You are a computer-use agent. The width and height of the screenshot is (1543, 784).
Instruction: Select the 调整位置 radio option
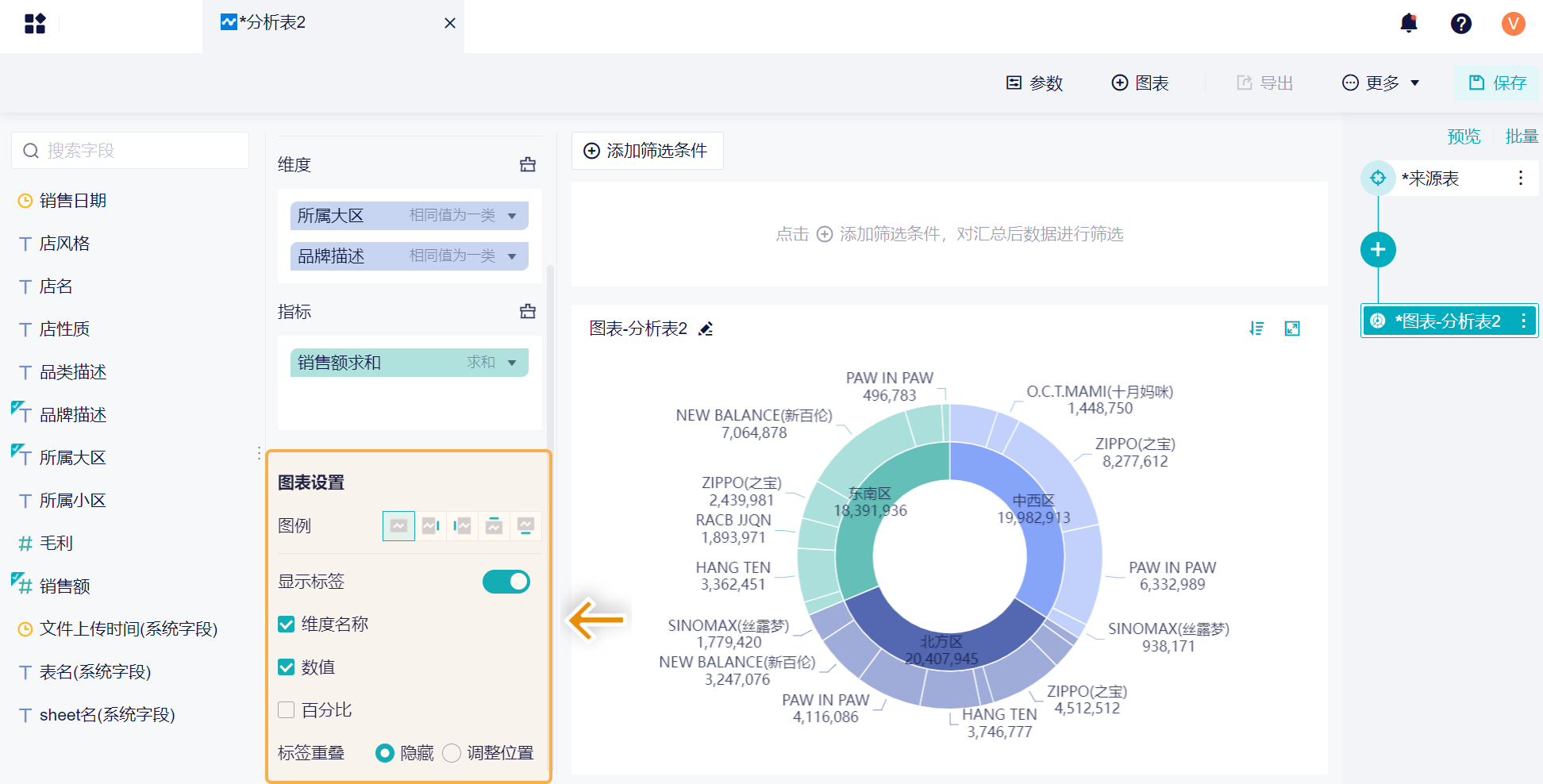pyautogui.click(x=452, y=753)
